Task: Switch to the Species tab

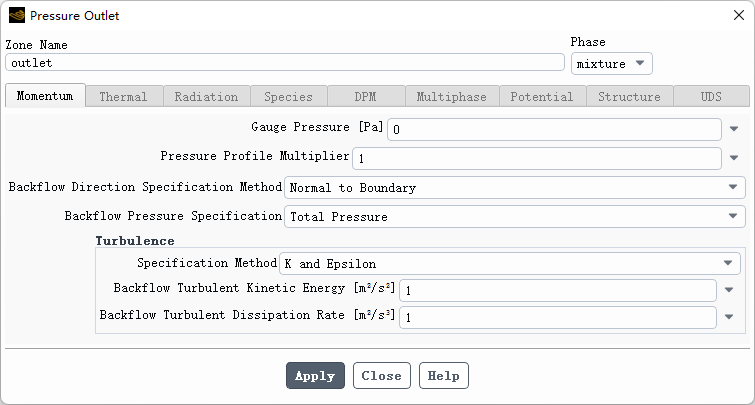Action: click(288, 97)
